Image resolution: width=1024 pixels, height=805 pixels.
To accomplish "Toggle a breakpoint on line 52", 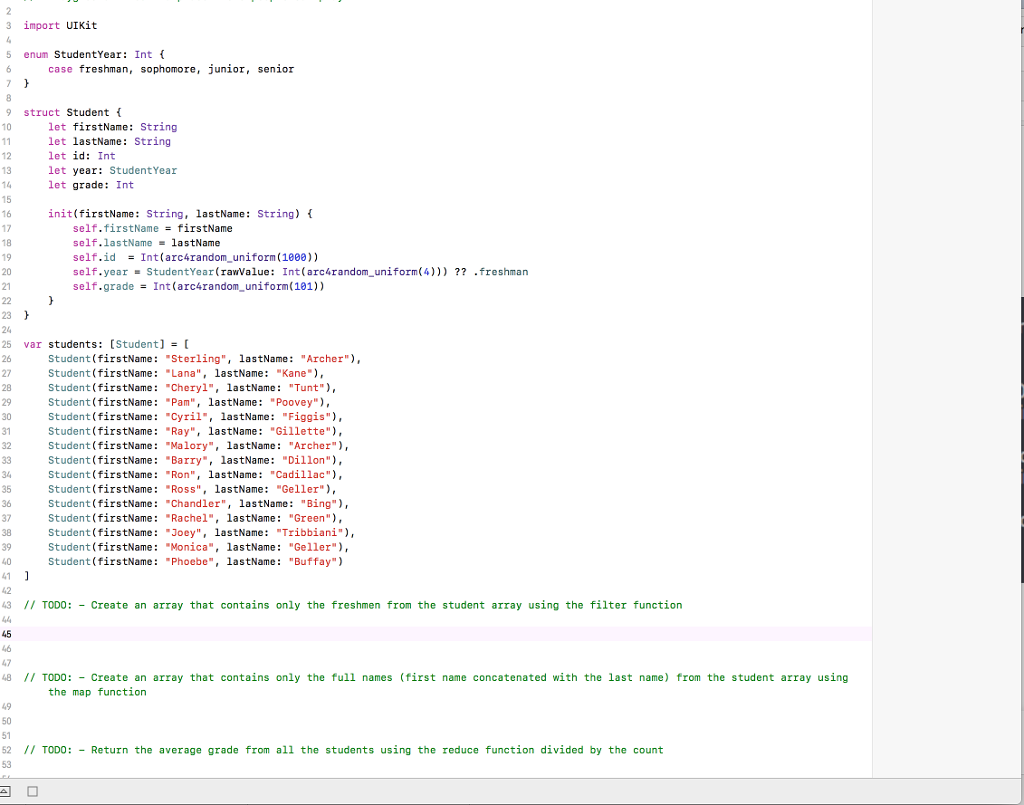I will (x=10, y=750).
